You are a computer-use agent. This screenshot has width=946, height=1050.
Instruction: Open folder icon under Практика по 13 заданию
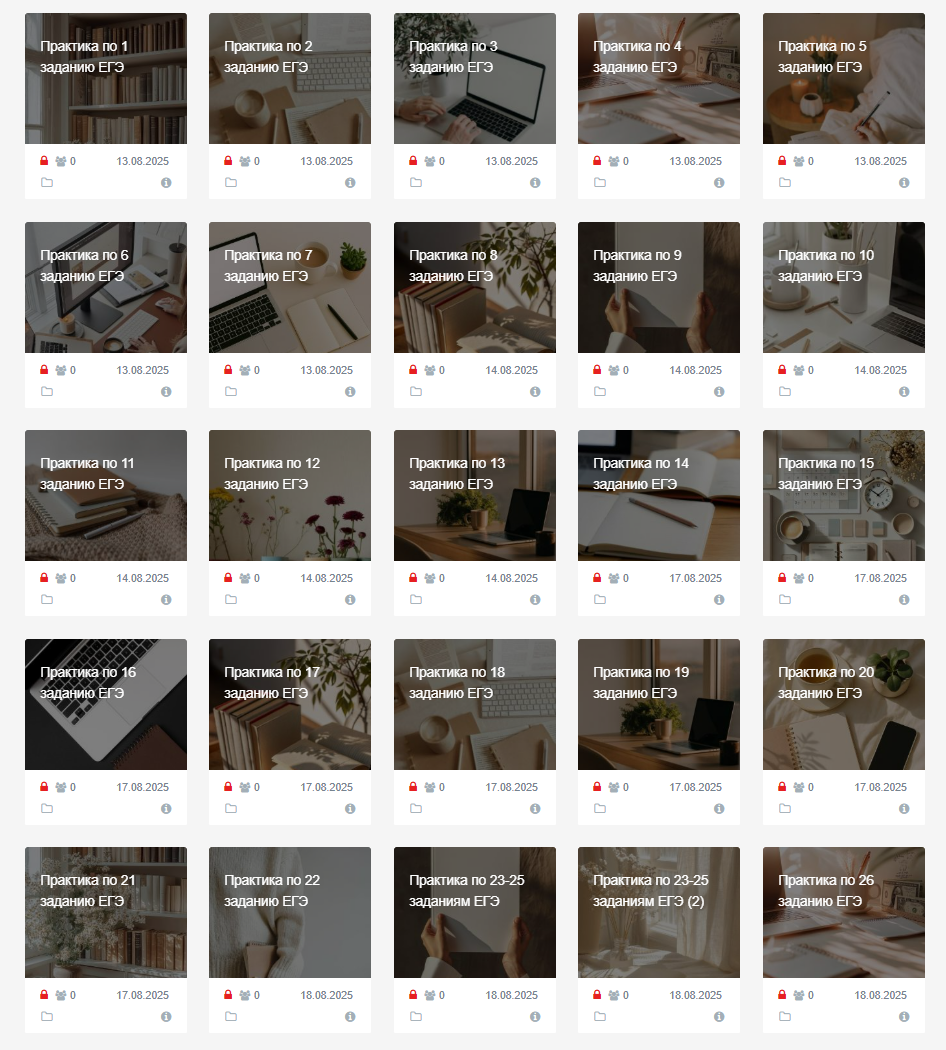(416, 599)
